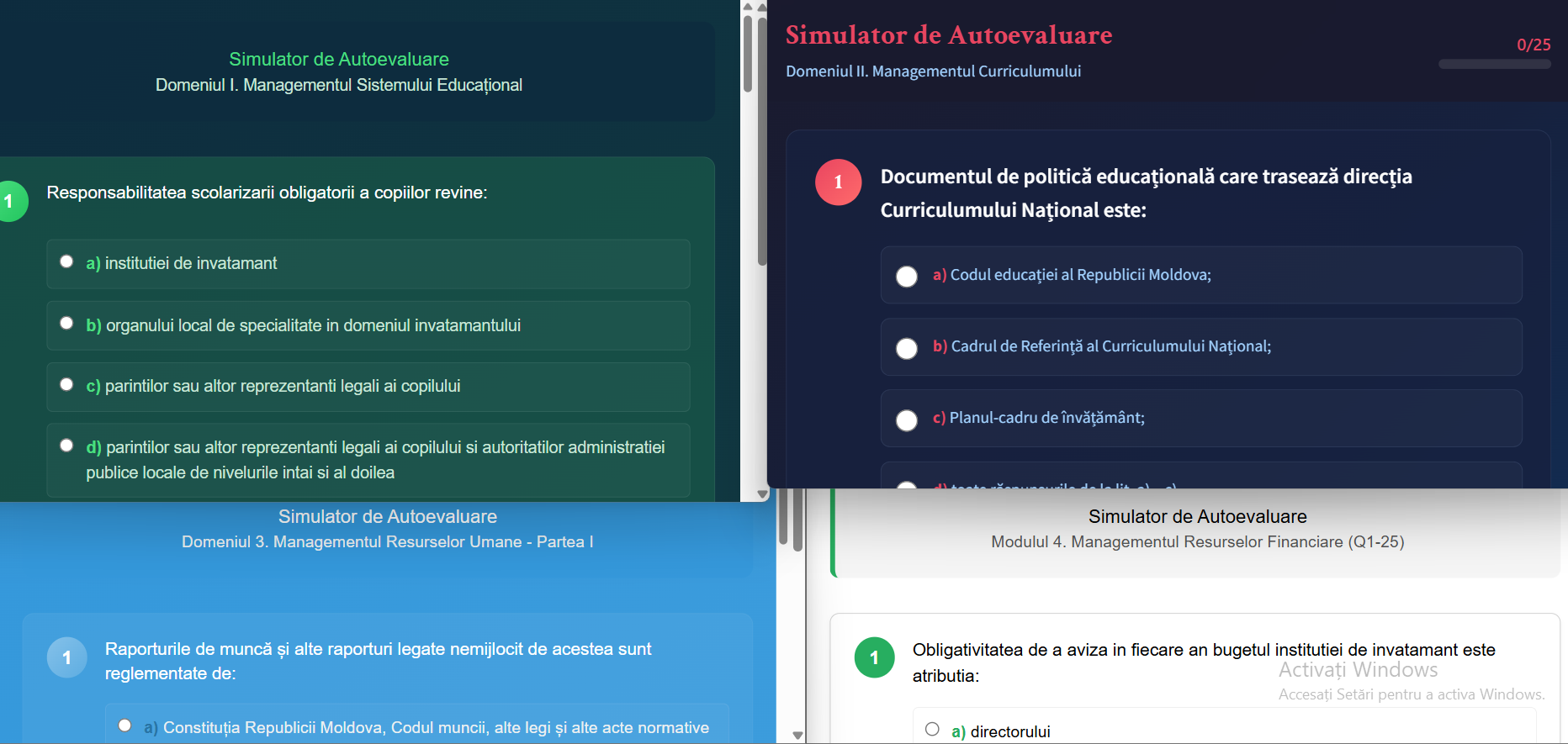The image size is (1568, 744).
Task: Click scroll down arrow of Domeniul 3 panel
Action: click(797, 736)
